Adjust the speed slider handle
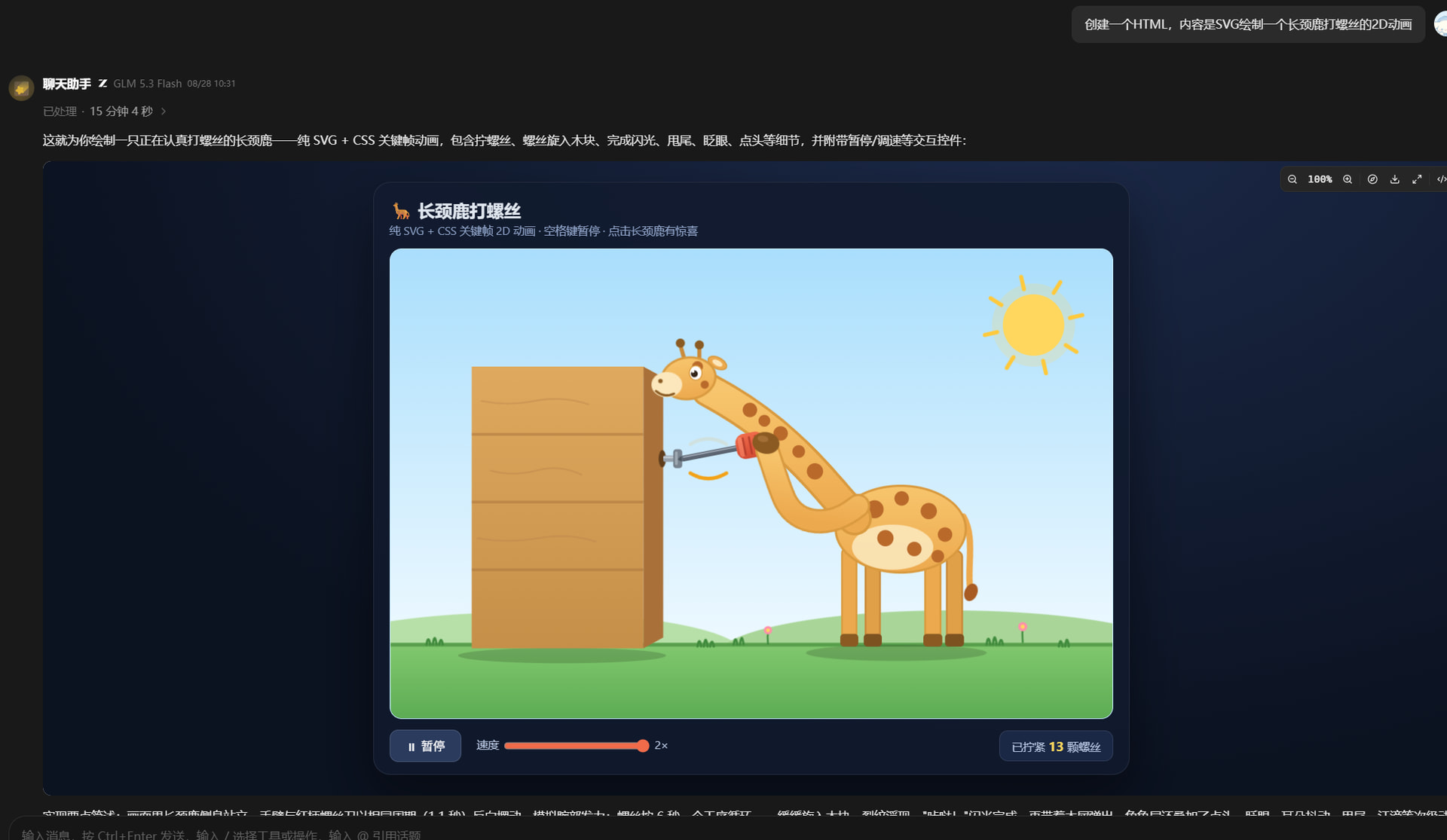 click(643, 746)
